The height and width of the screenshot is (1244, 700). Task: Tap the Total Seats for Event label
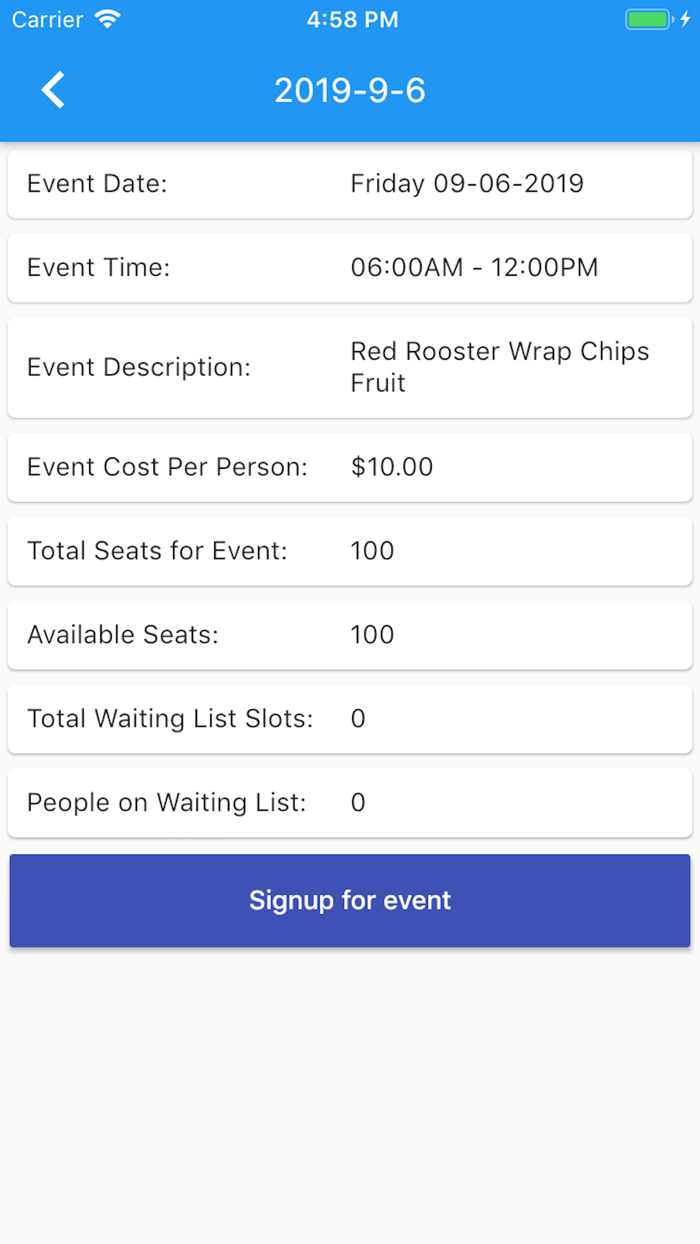pyautogui.click(x=157, y=551)
